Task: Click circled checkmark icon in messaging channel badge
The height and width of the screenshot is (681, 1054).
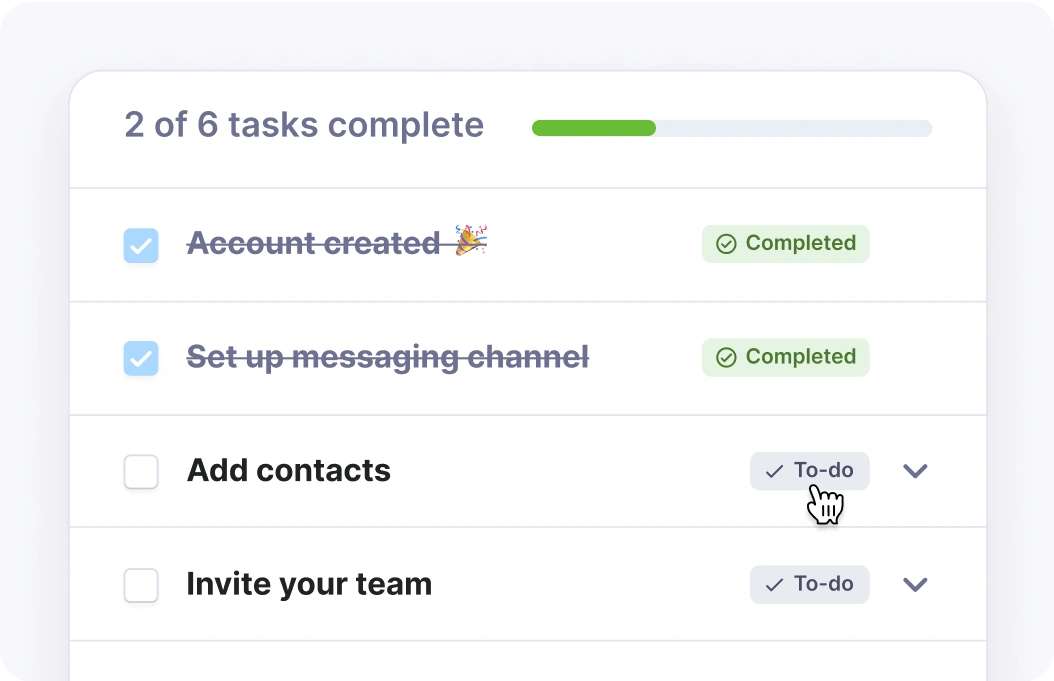Action: click(726, 357)
